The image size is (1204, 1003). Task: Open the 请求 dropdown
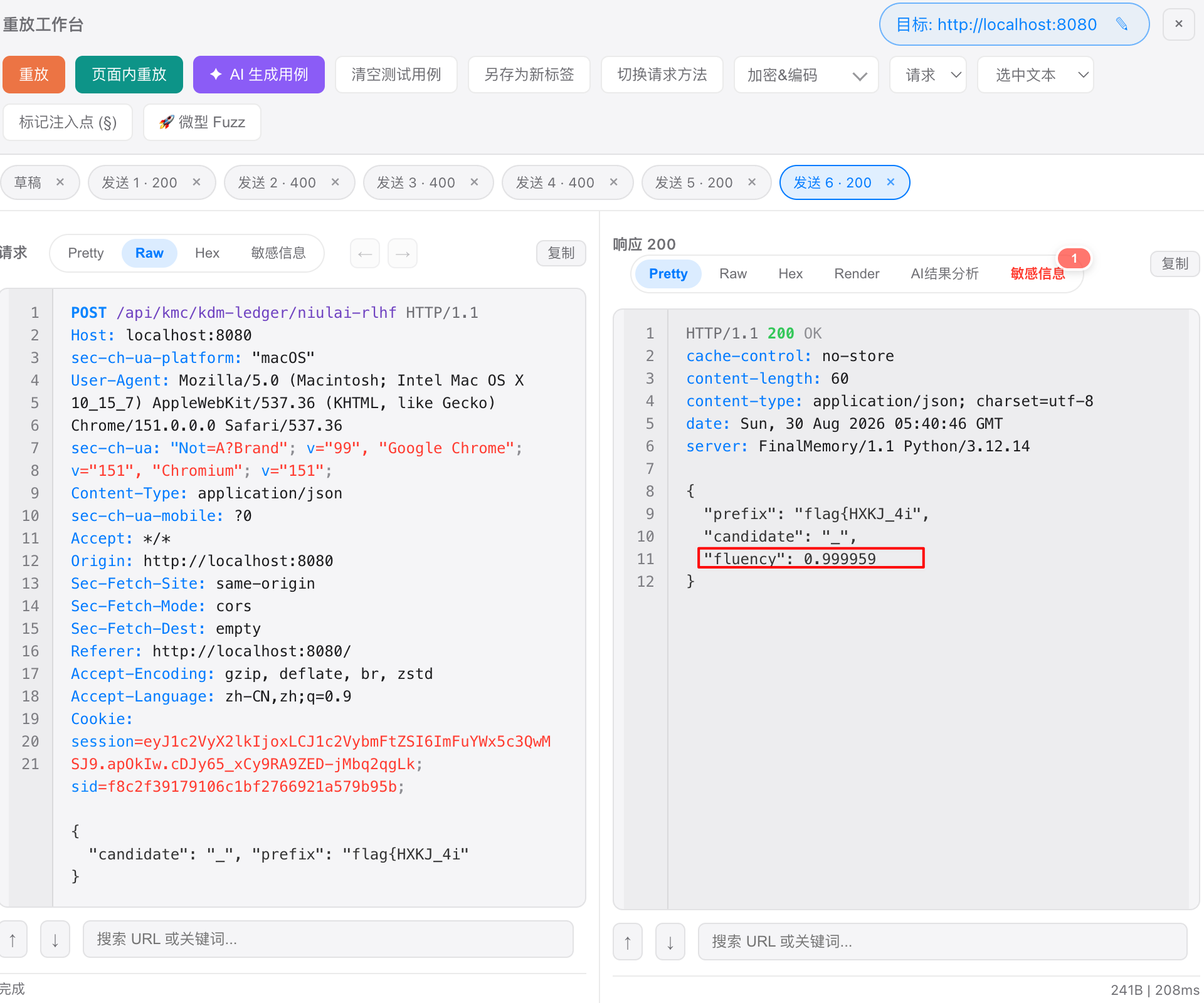pyautogui.click(x=928, y=75)
